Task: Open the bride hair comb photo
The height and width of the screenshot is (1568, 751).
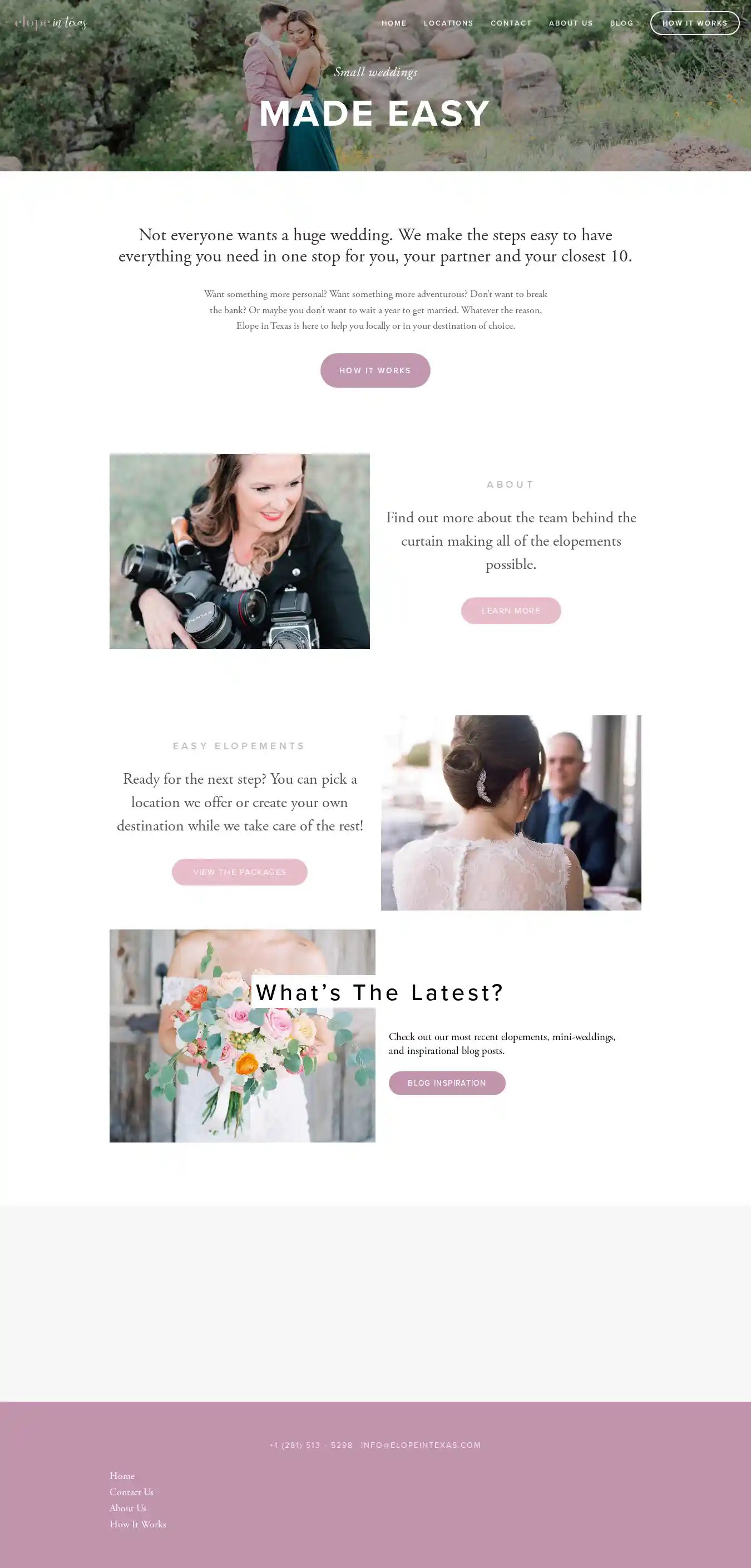Action: pos(511,813)
